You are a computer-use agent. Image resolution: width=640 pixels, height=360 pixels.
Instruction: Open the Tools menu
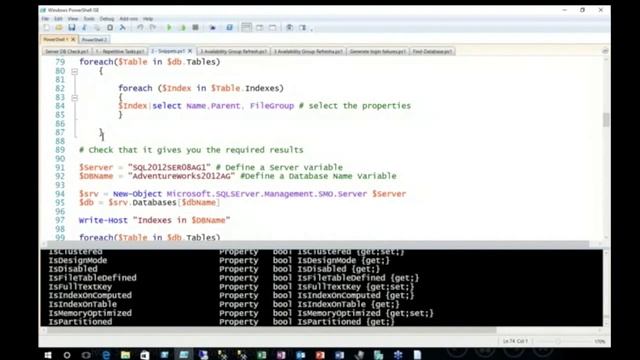[89, 19]
